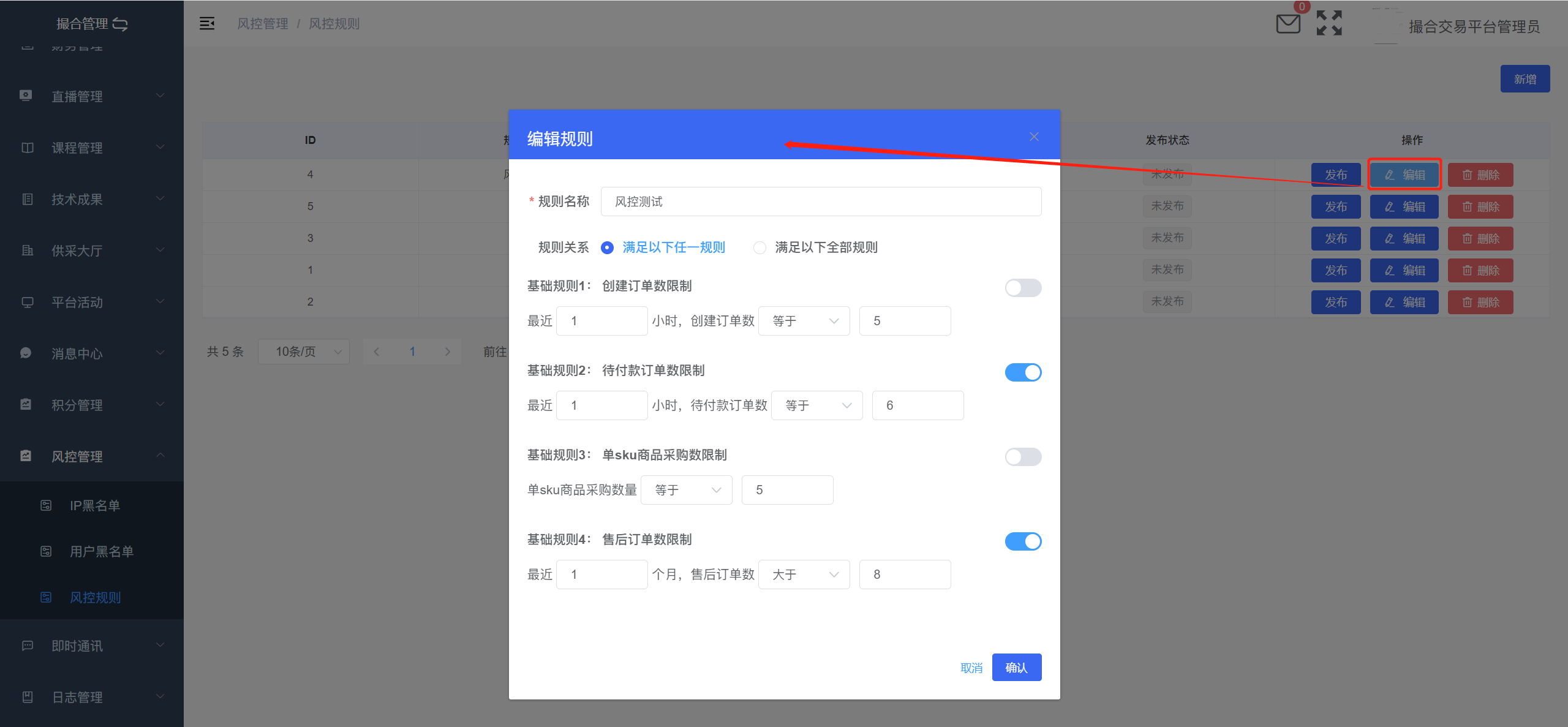Click the fullscreen expand arrows icon
This screenshot has width=1568, height=727.
tap(1329, 23)
